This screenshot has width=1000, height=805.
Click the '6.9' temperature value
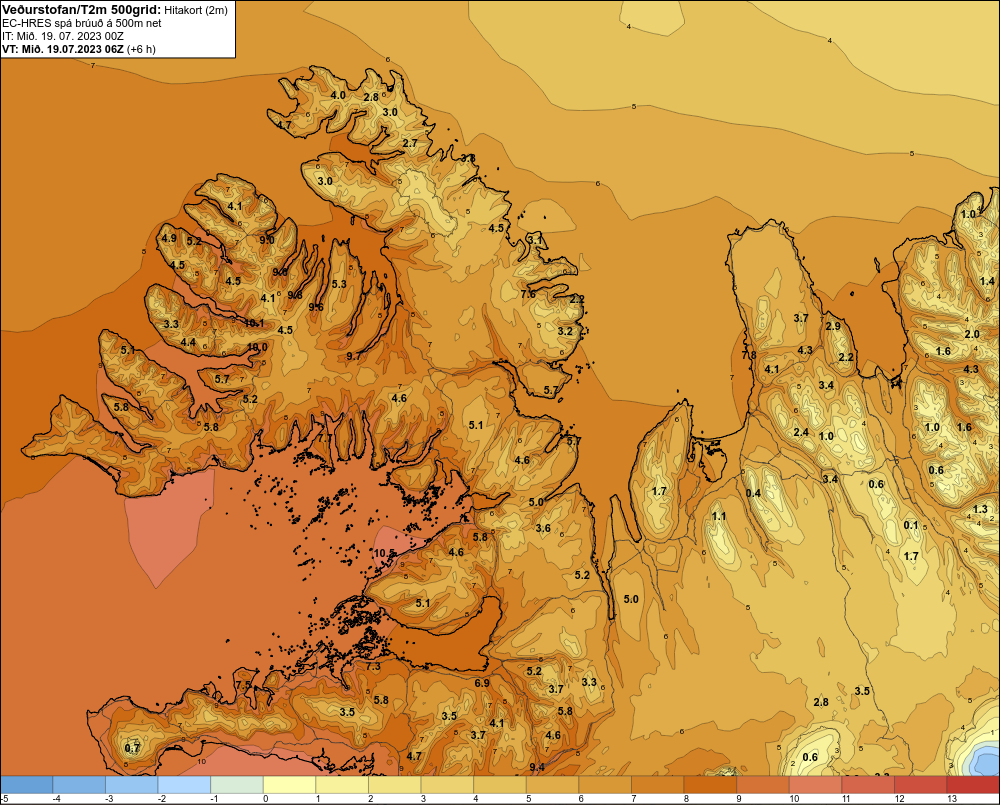(x=482, y=683)
